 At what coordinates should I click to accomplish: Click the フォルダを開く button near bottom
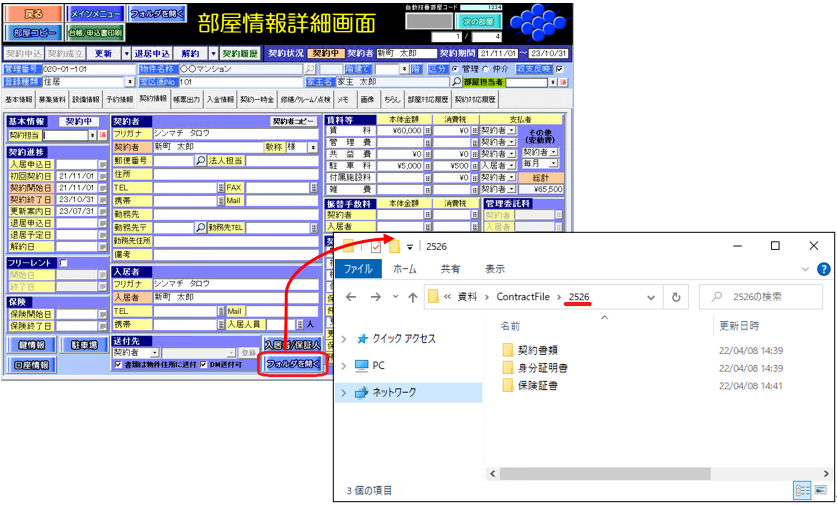tap(292, 364)
